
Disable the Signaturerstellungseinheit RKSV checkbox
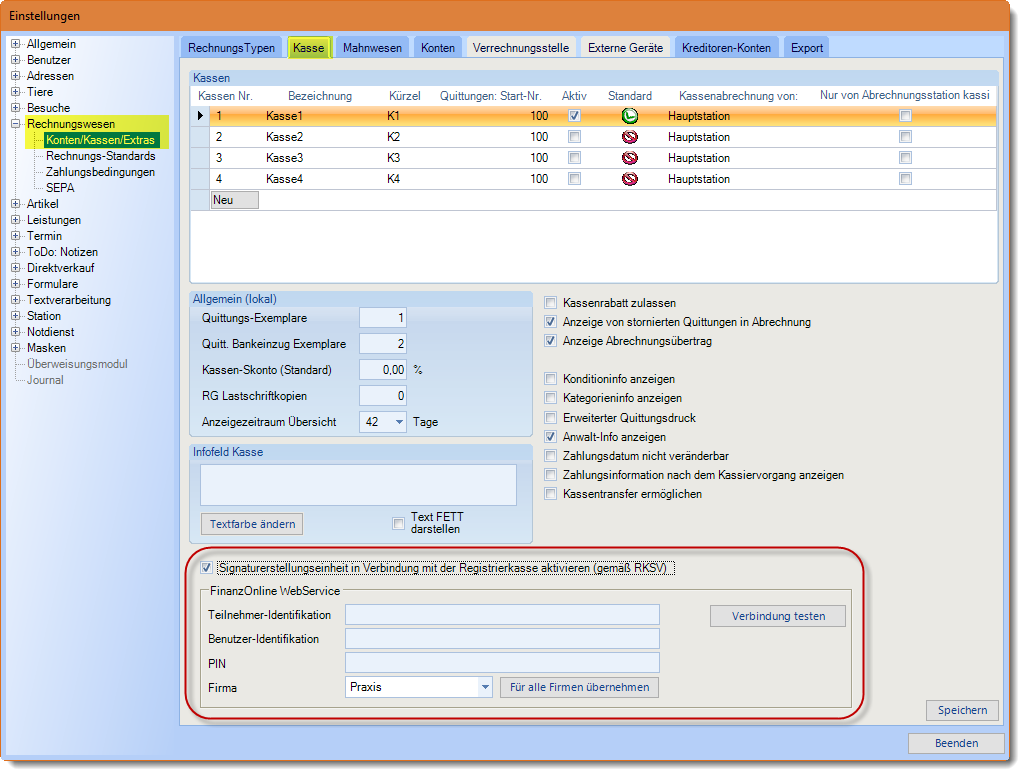coord(206,565)
